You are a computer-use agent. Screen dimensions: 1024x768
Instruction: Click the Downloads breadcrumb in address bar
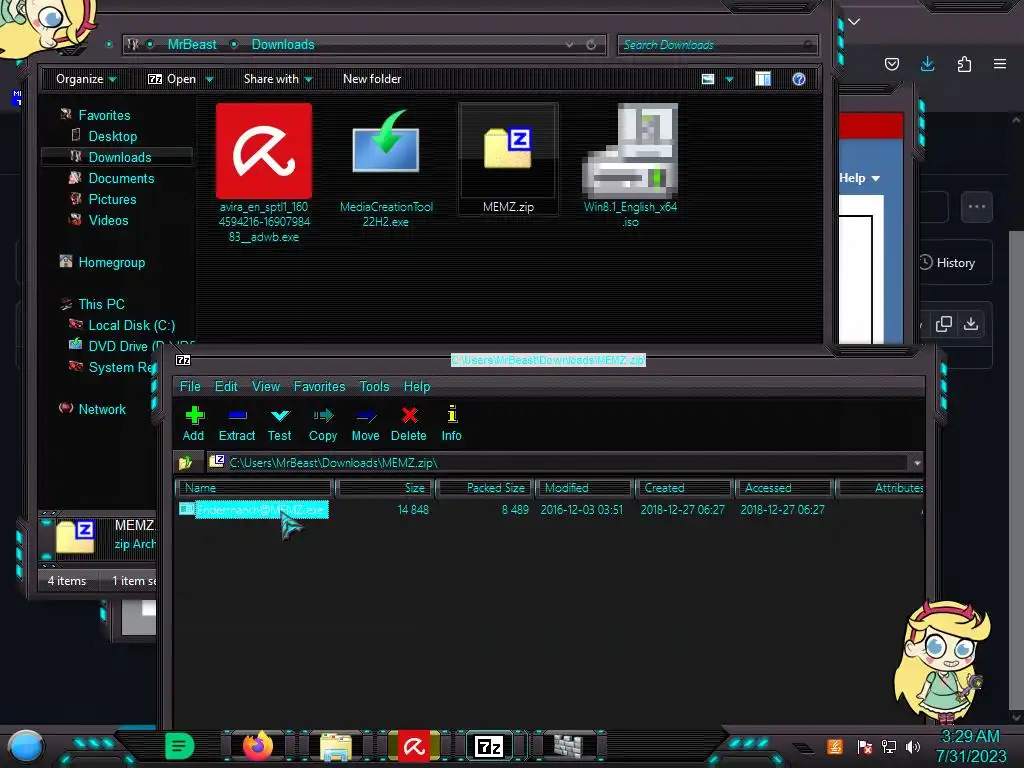pos(283,44)
